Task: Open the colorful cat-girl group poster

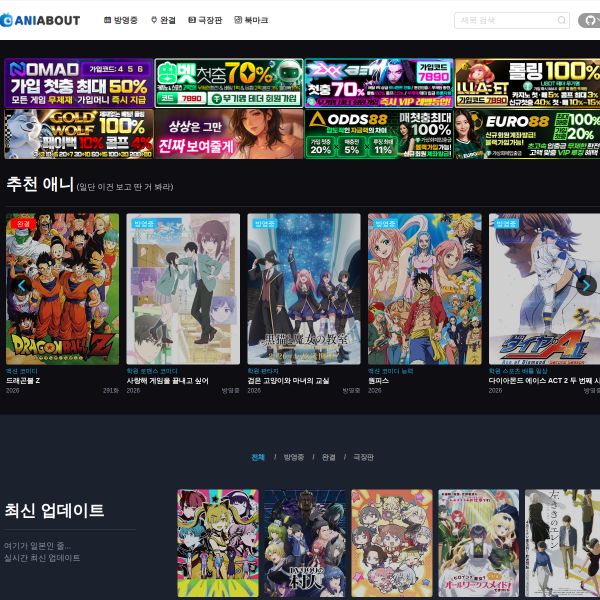Action: (x=218, y=543)
